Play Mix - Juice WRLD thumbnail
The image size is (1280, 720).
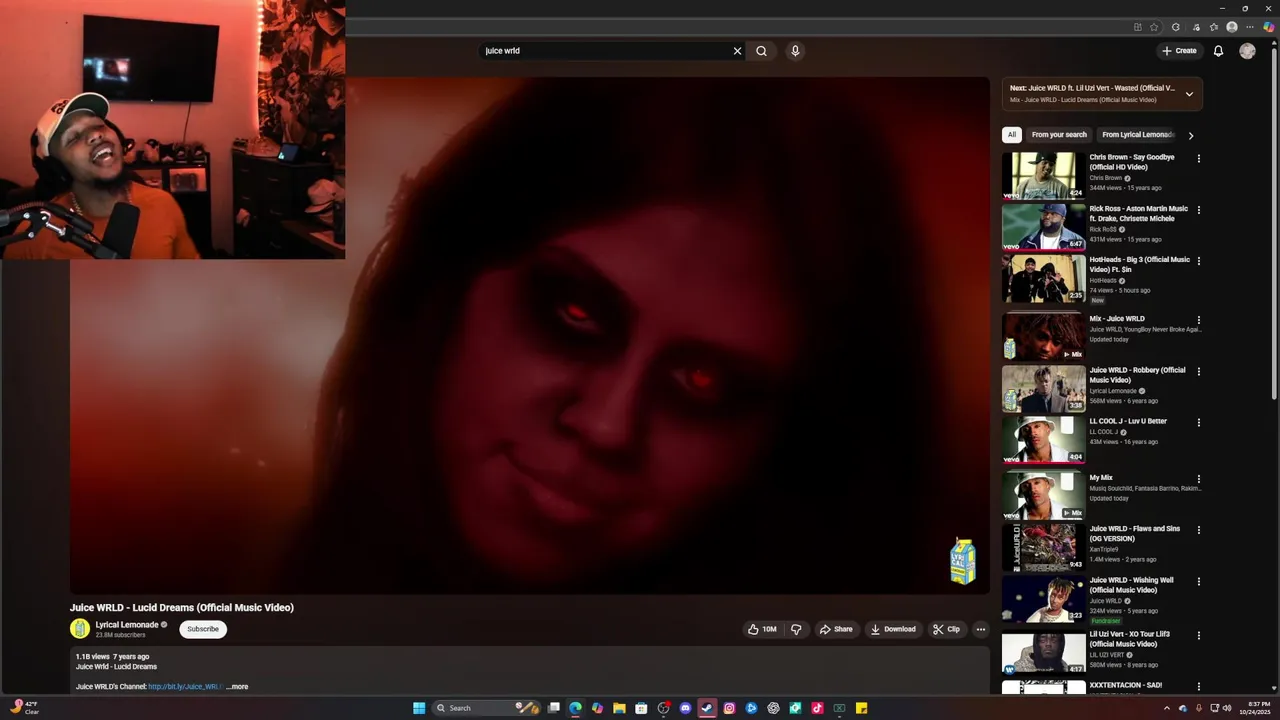1043,336
